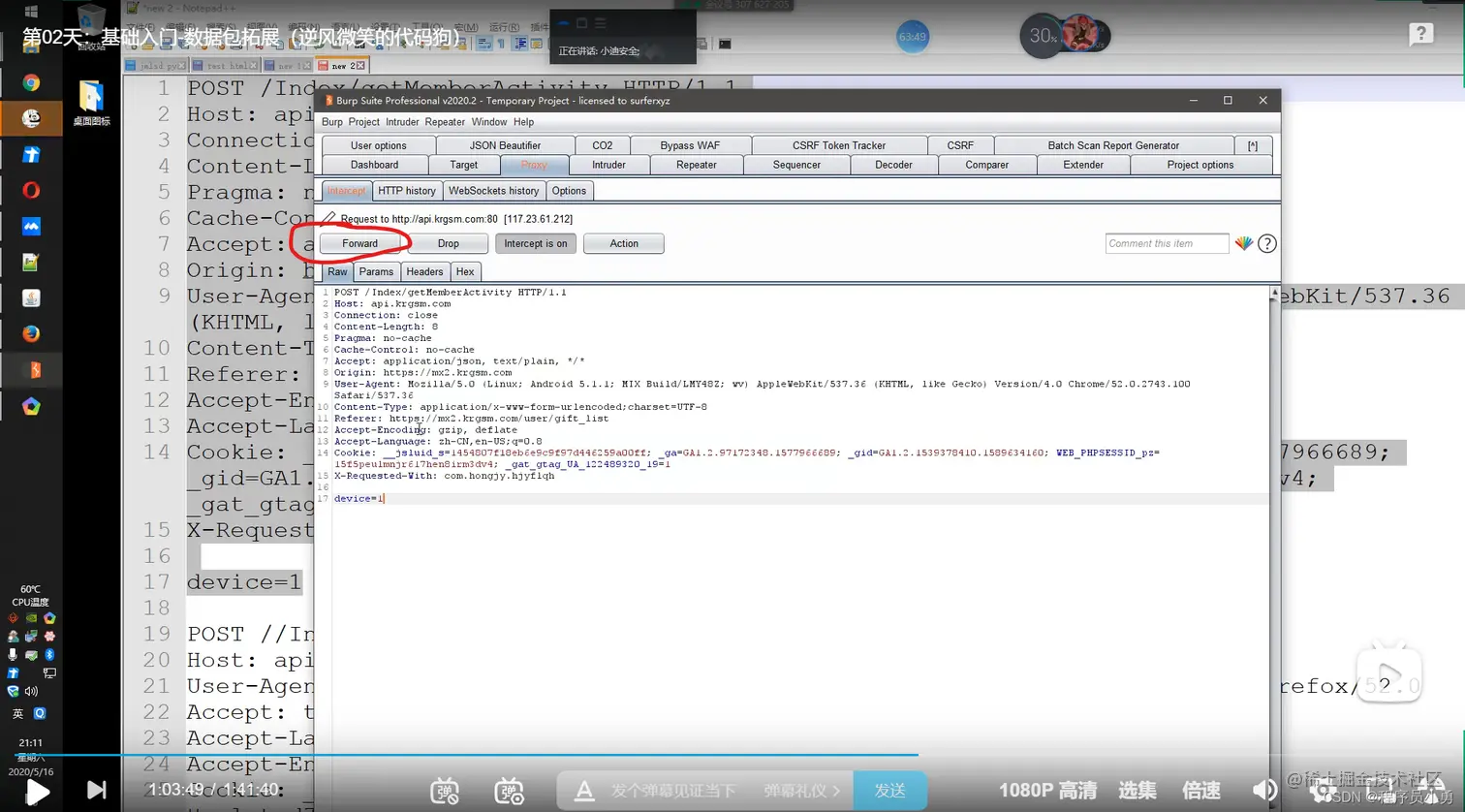Switch to the Headers view tab
This screenshot has height=812, width=1465.
tap(424, 271)
